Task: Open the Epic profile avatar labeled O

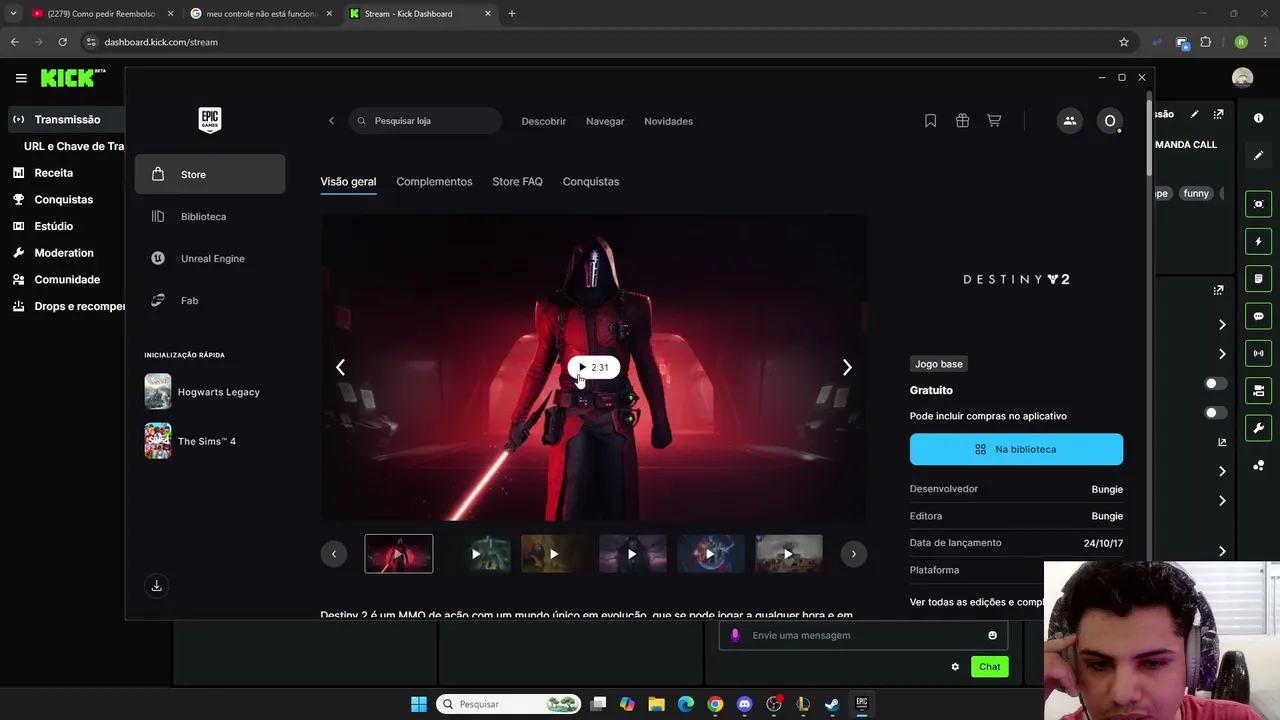Action: (x=1109, y=121)
